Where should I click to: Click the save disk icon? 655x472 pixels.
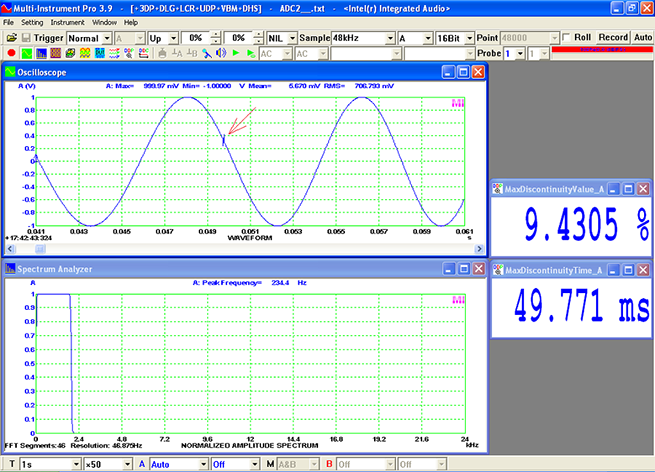tap(27, 37)
